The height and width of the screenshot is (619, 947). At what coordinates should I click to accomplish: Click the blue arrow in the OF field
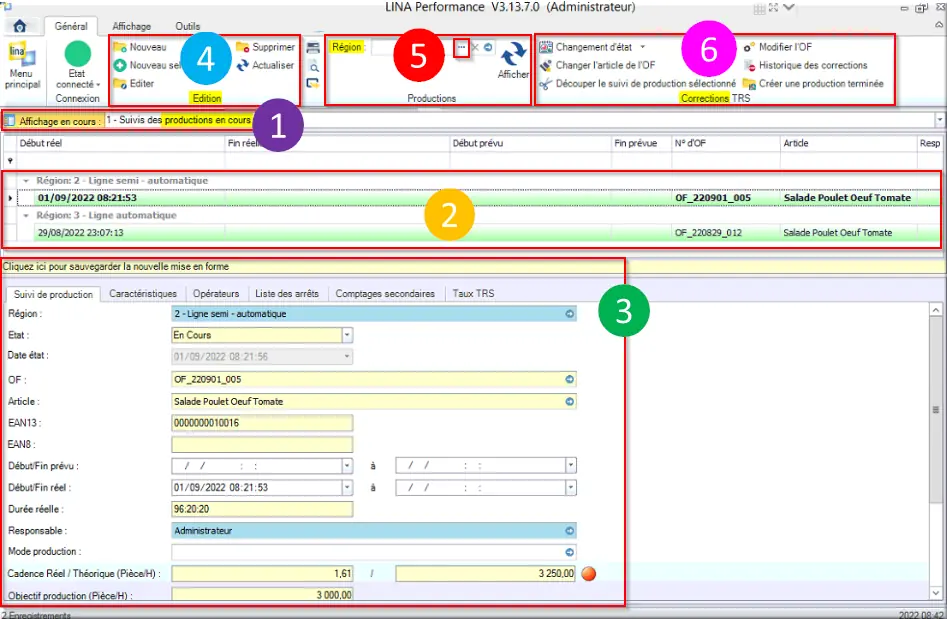[x=570, y=379]
